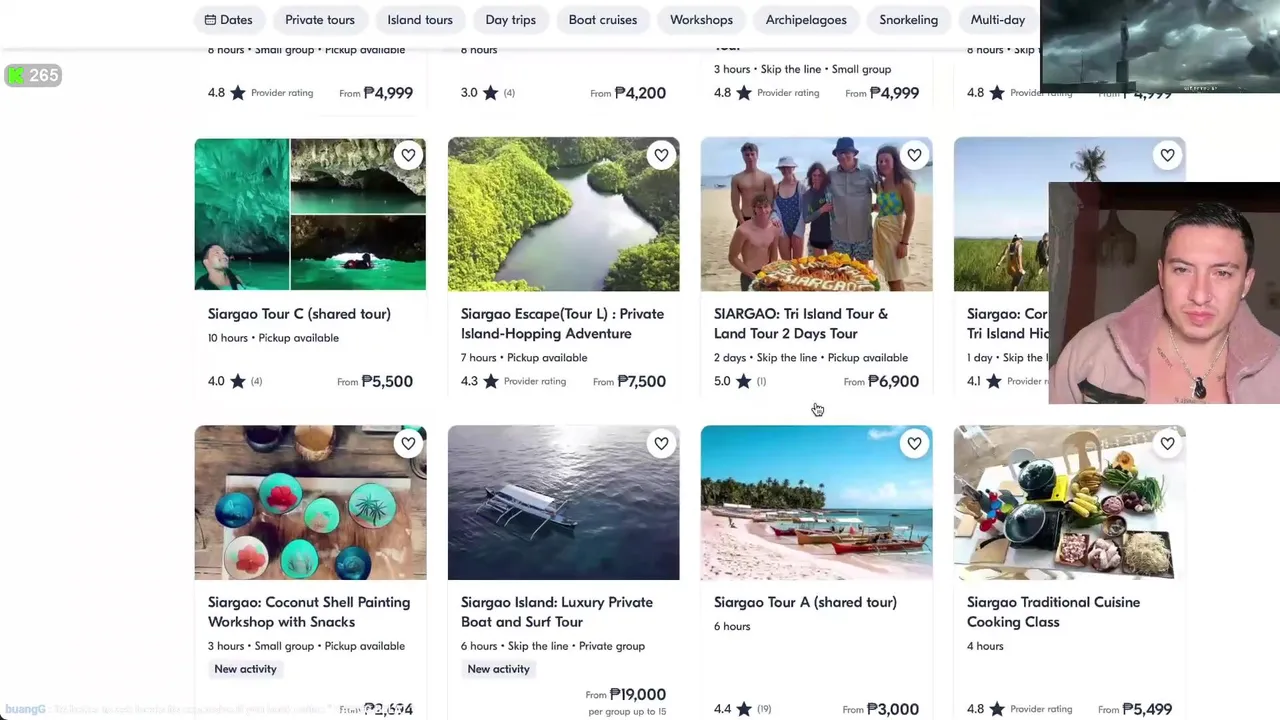The width and height of the screenshot is (1280, 720).
Task: Favorite the Siargao Tour A listing
Action: (x=914, y=443)
